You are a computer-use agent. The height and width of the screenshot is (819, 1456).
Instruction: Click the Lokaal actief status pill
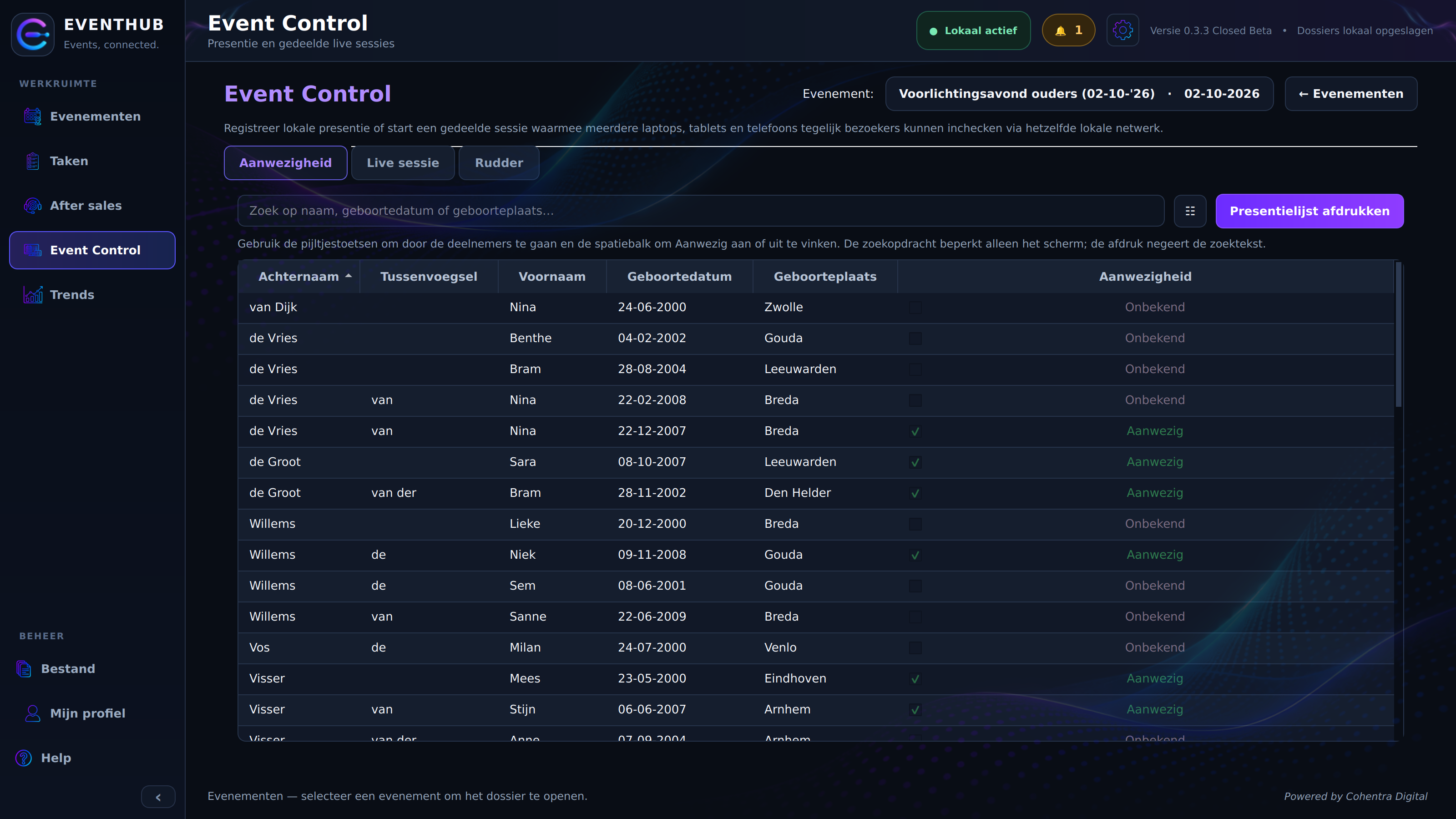tap(973, 30)
